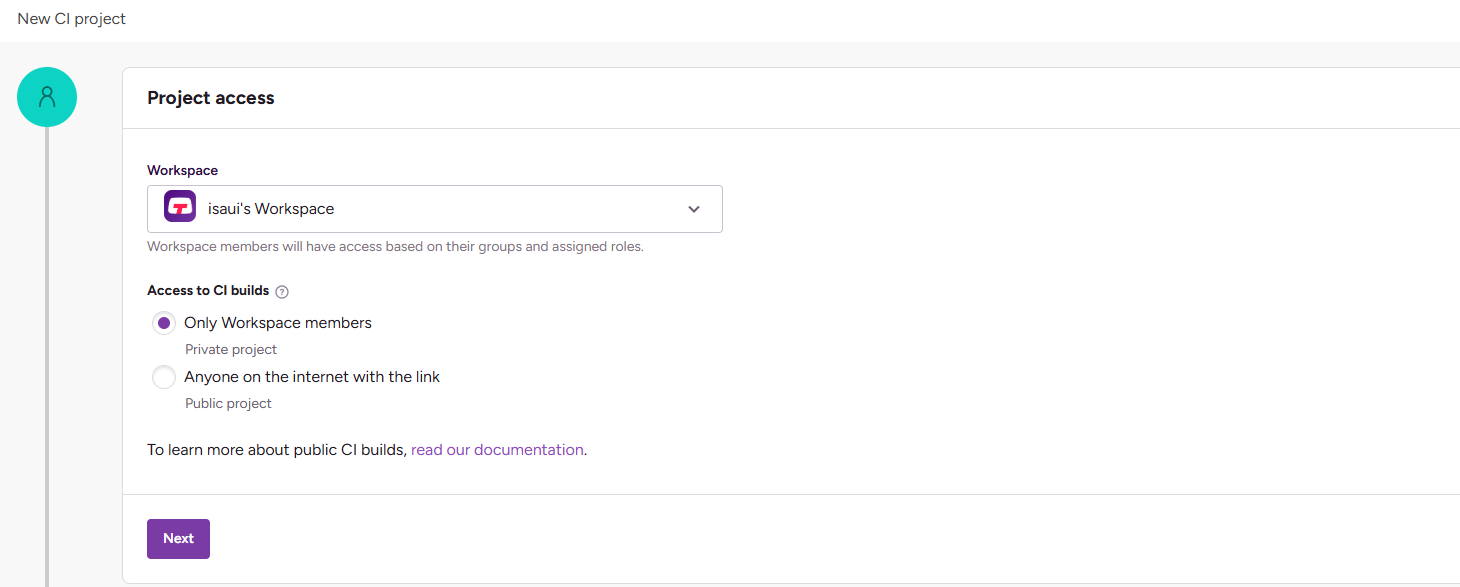Click the help icon beside Access to CI builds

point(282,292)
